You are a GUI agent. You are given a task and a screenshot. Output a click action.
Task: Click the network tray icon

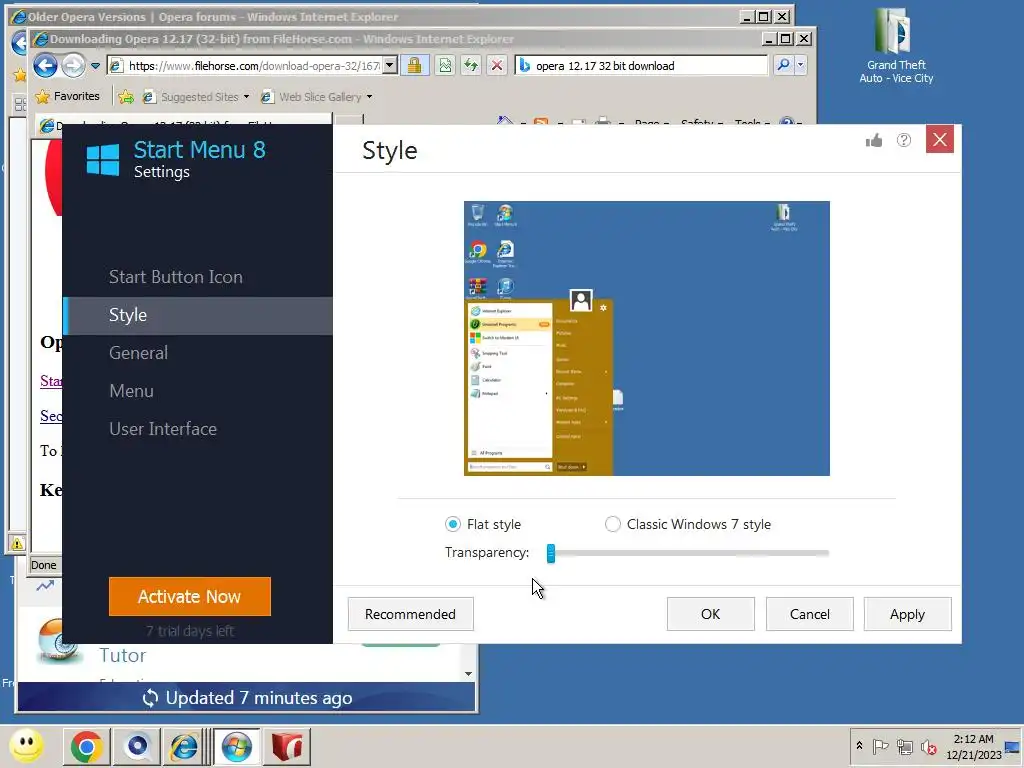(x=904, y=746)
